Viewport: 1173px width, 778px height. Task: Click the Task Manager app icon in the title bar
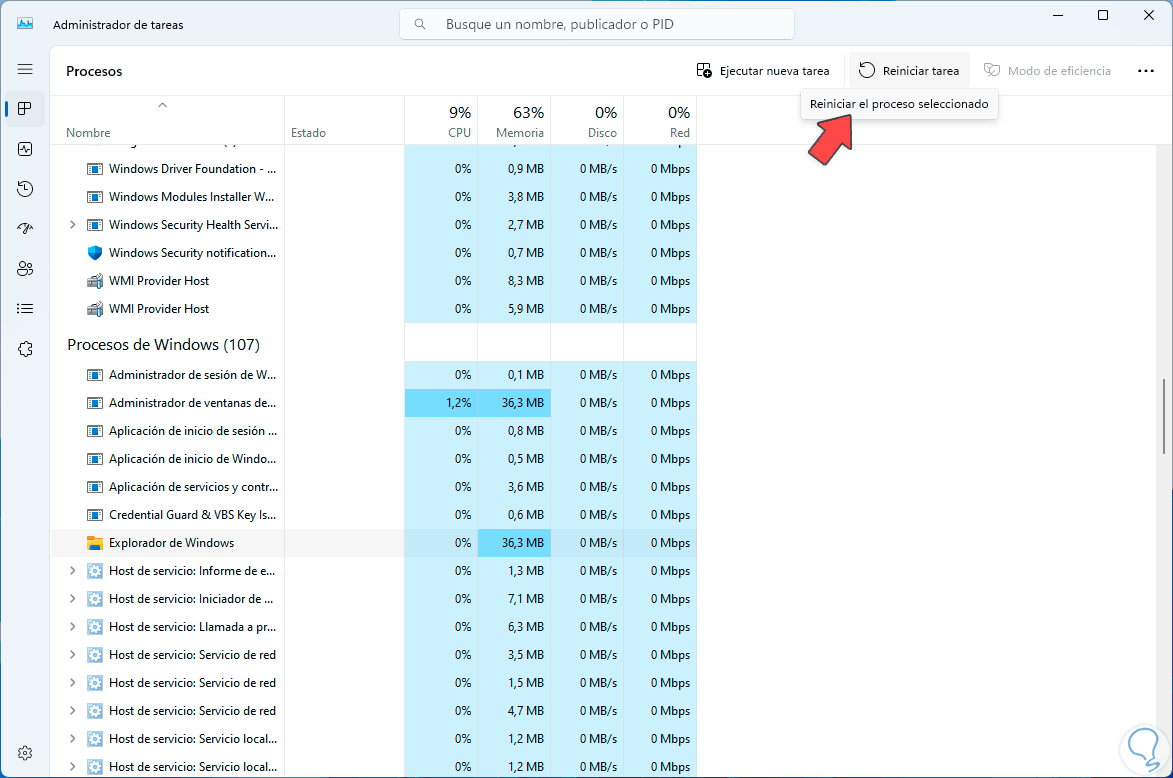pyautogui.click(x=25, y=24)
